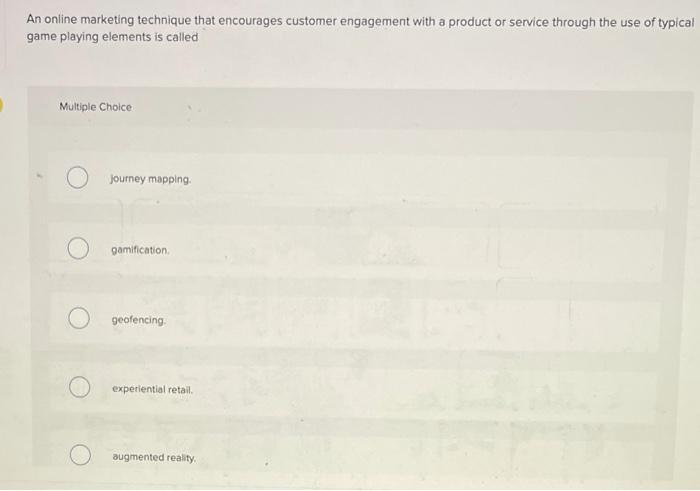Click the 'augmented reality.' answer text
This screenshot has height=491, width=700.
(154, 458)
